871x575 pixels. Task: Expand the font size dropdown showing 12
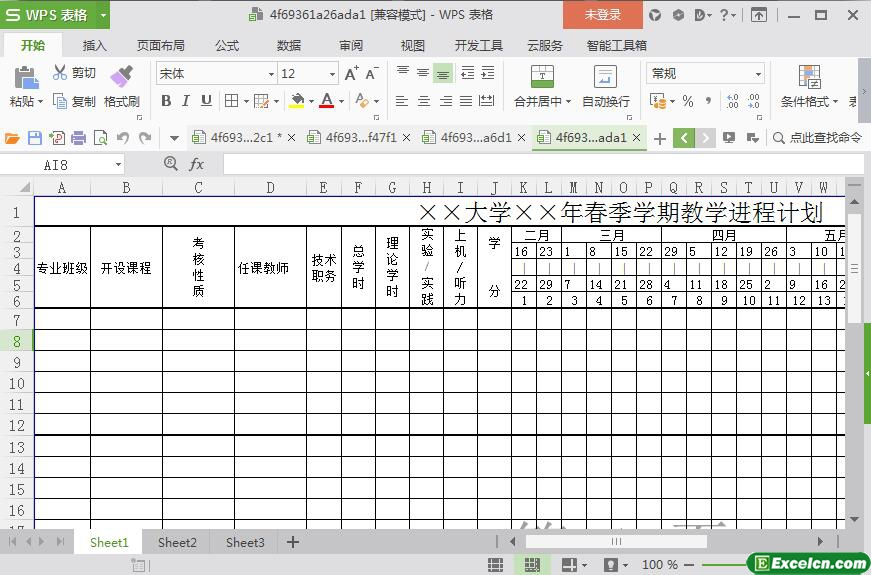(x=332, y=74)
